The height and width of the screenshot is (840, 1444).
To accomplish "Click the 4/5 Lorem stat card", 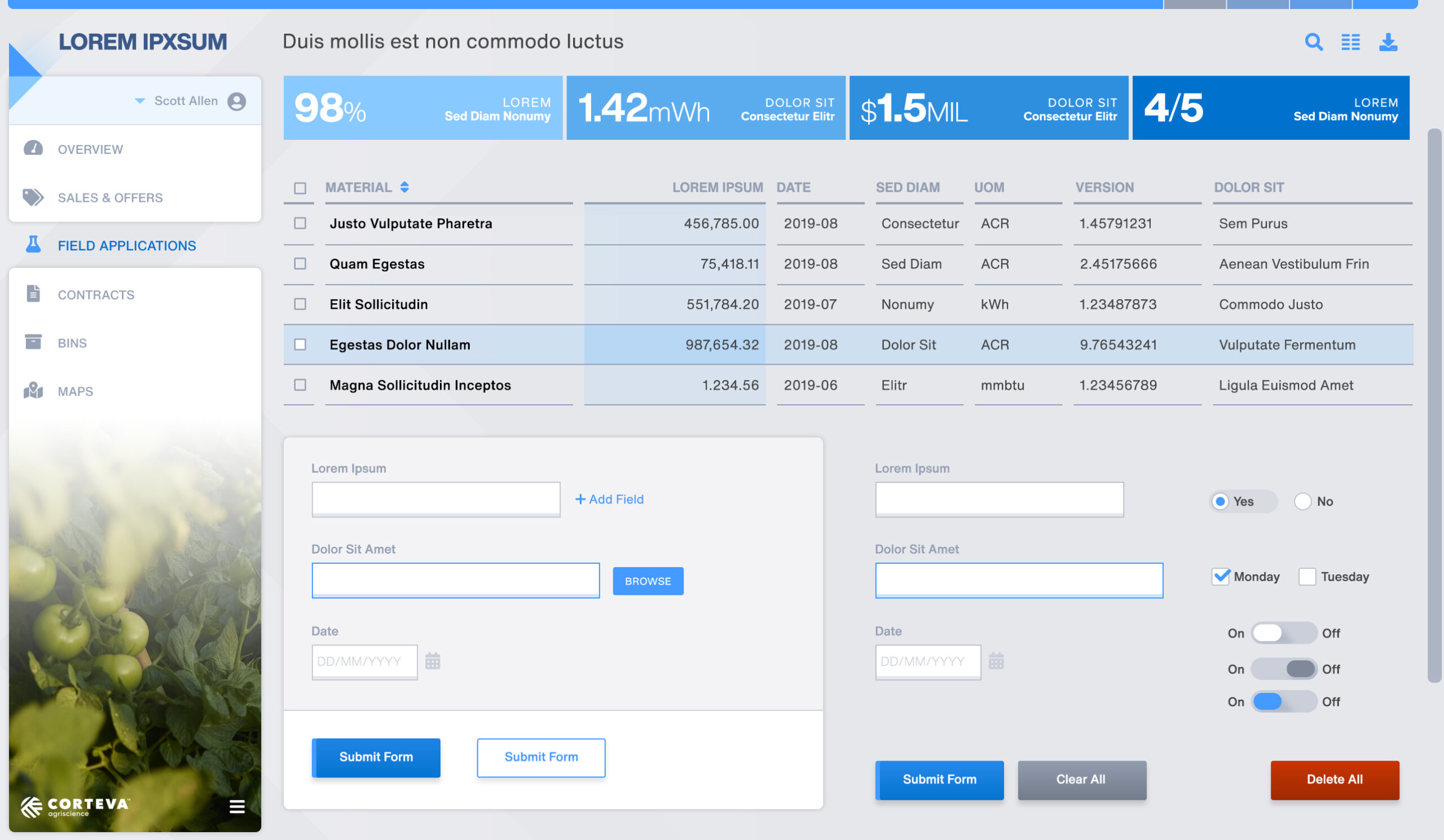I will click(1271, 108).
